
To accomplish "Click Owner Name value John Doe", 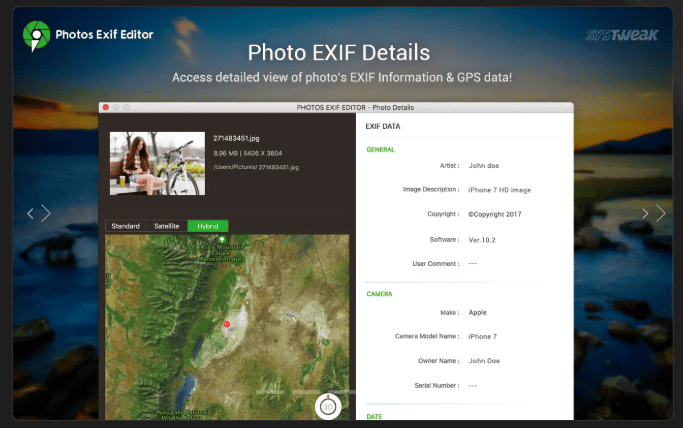I will click(484, 361).
